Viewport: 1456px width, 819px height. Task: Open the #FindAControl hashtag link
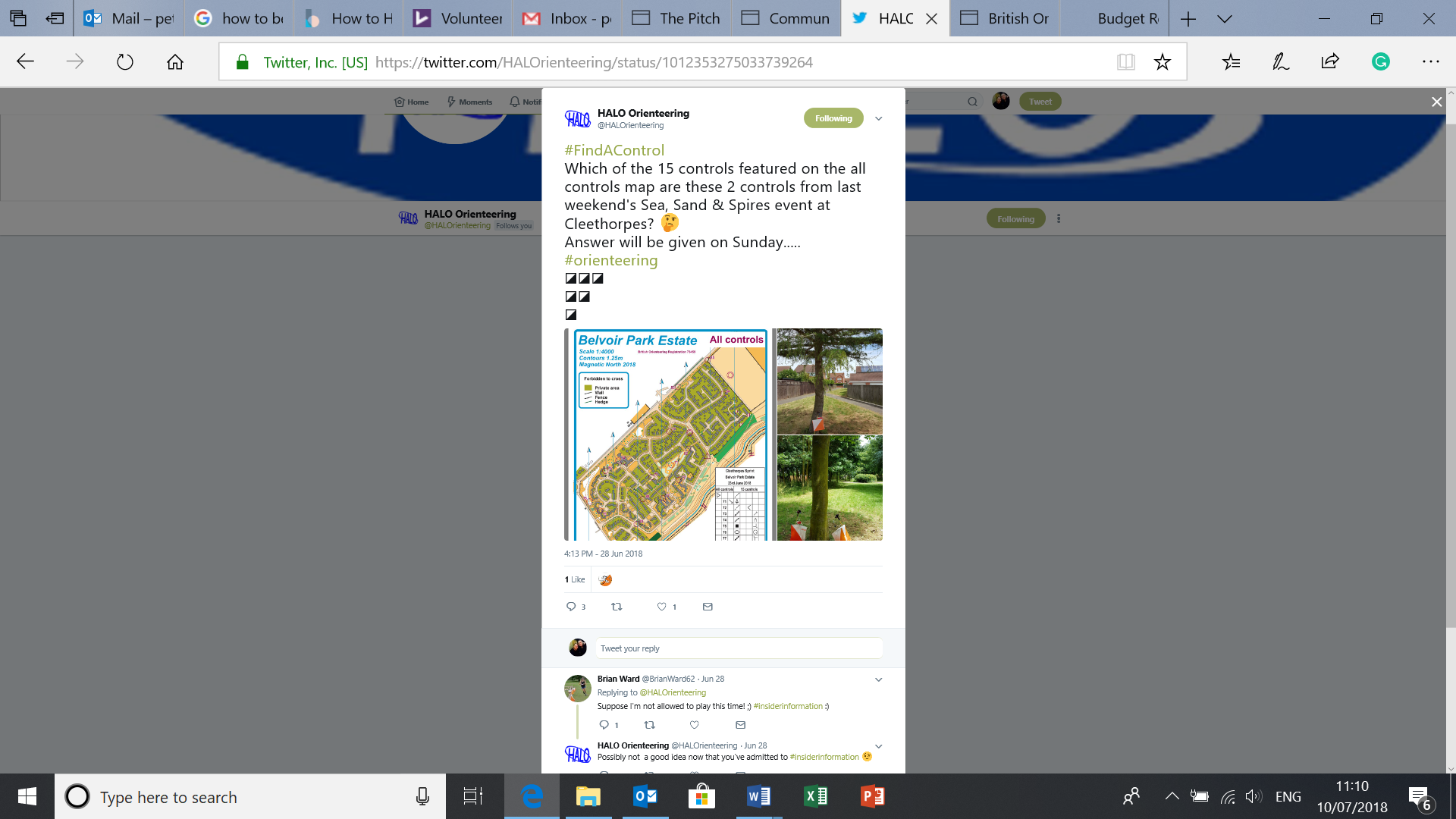pos(614,150)
